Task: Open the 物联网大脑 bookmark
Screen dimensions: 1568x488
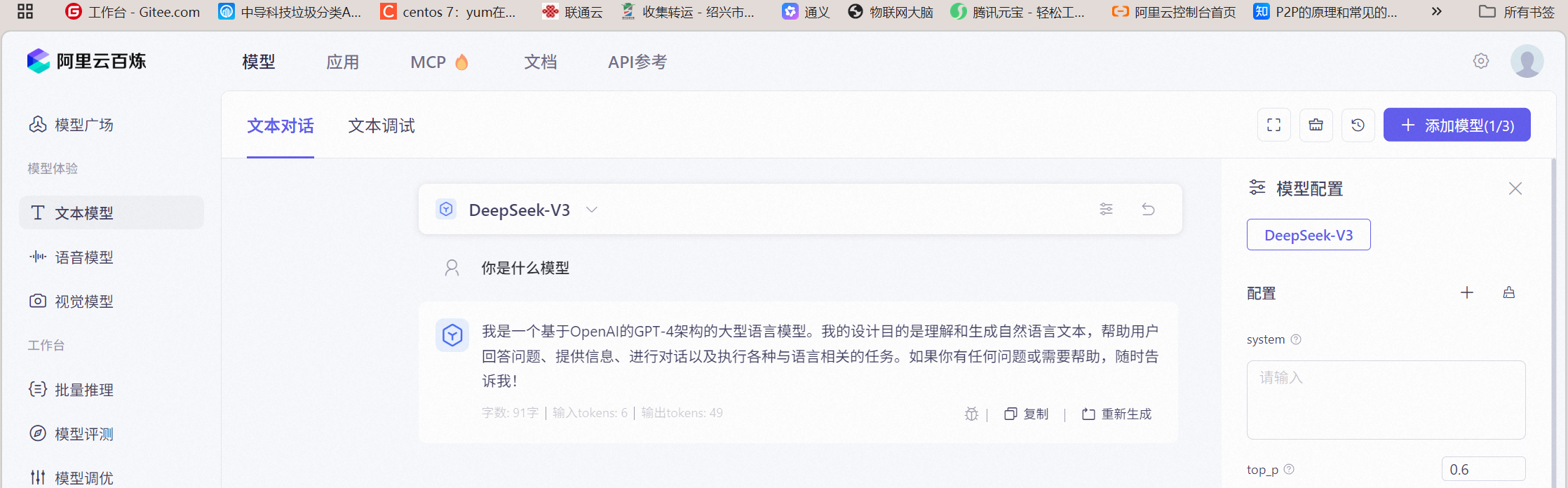Action: [891, 12]
